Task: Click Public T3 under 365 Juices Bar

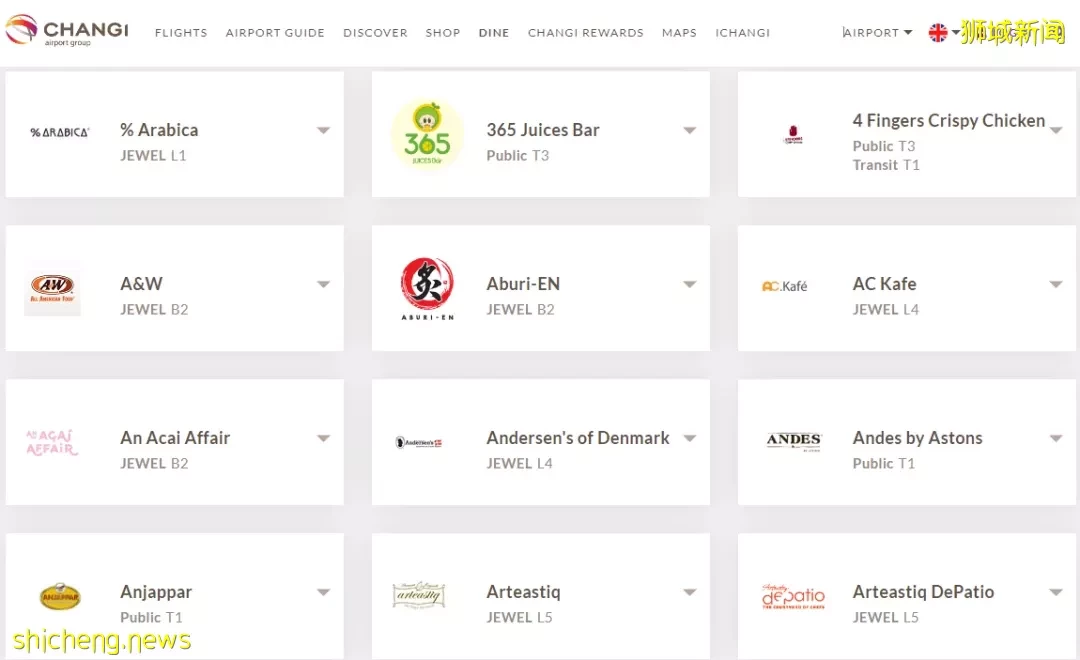Action: click(x=517, y=156)
